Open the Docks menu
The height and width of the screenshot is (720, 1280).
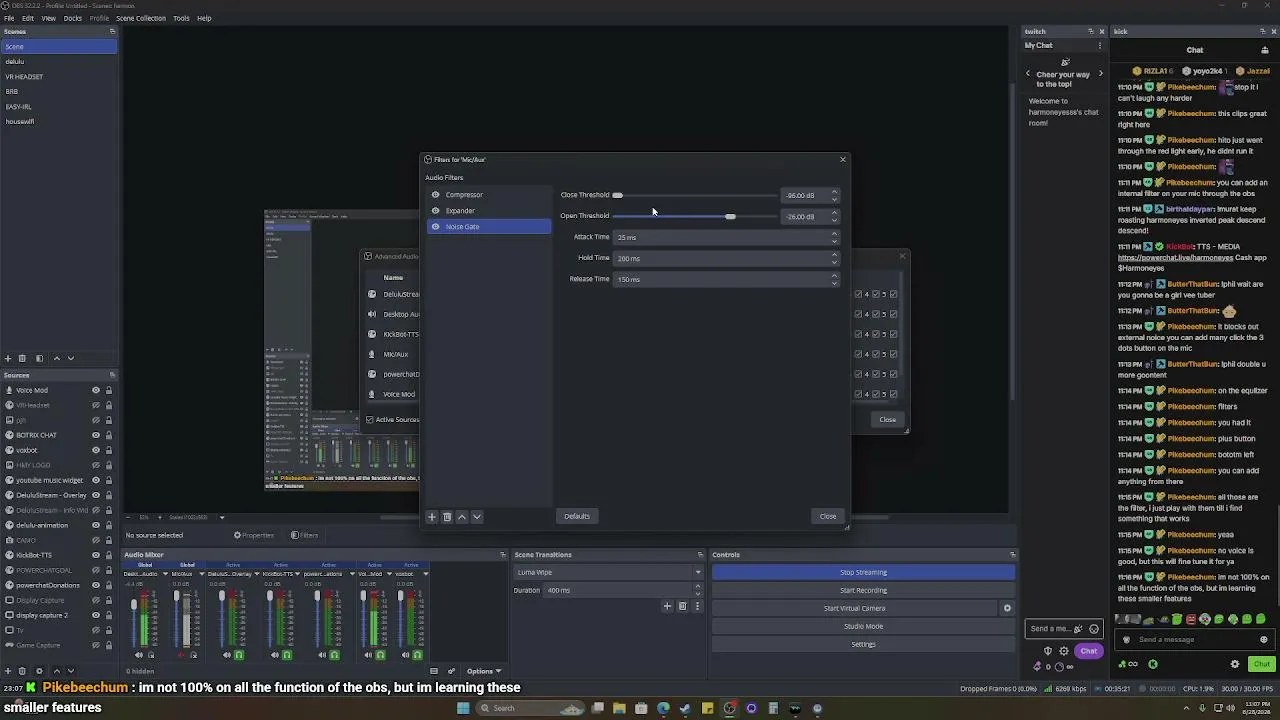coord(73,18)
